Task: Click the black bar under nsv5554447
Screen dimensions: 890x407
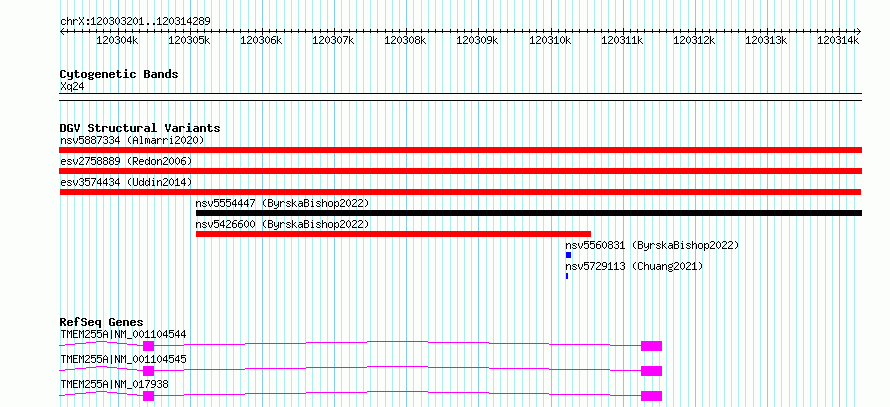Action: pos(529,213)
